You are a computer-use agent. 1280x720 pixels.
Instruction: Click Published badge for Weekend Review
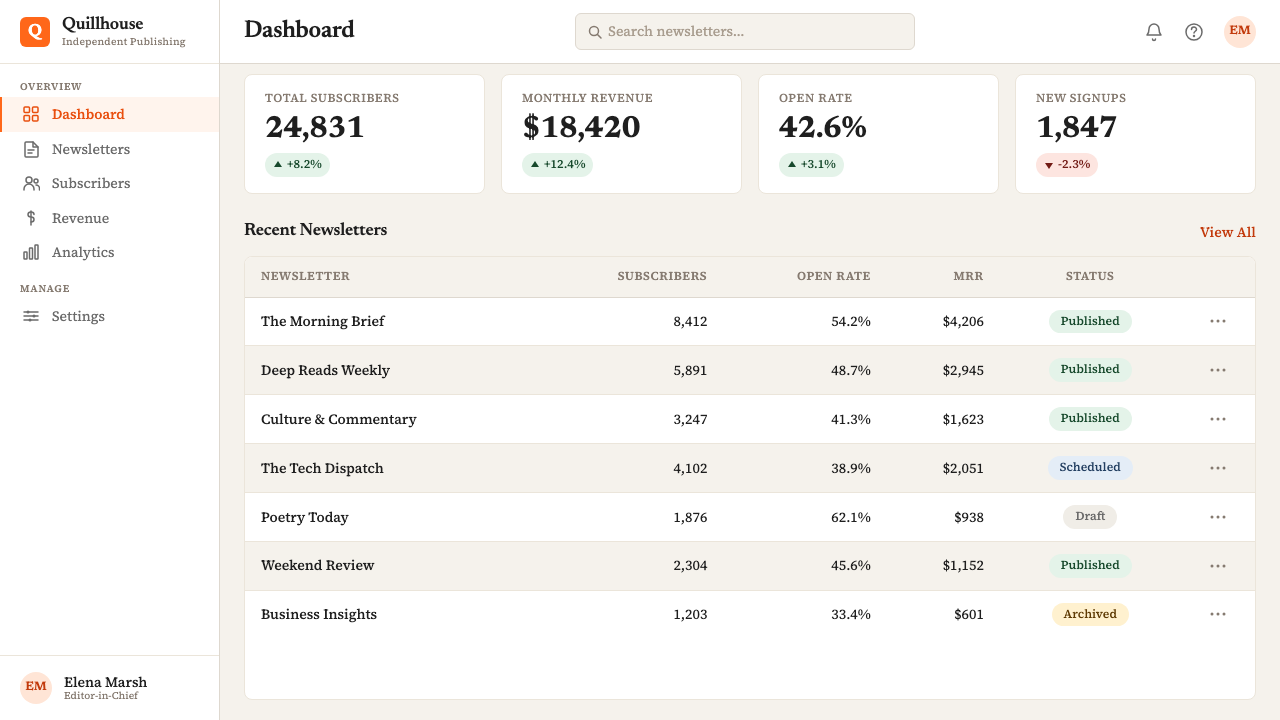pos(1090,566)
